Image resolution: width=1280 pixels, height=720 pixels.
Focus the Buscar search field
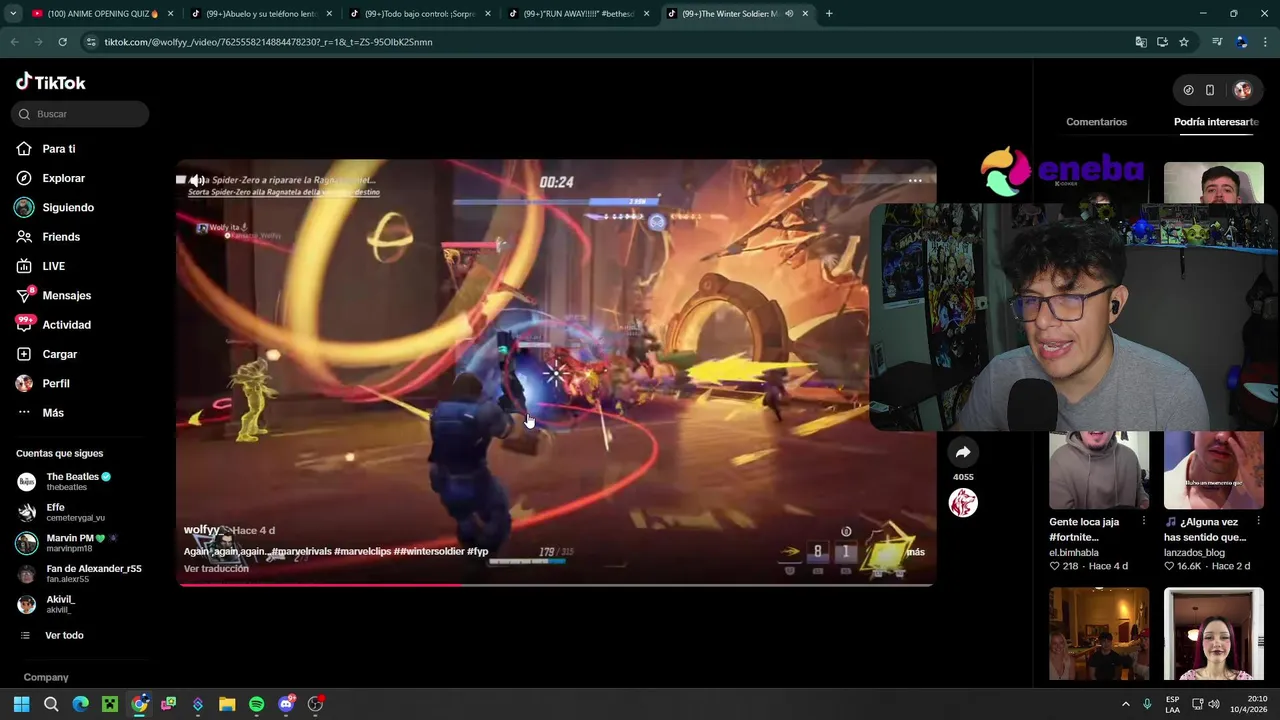pyautogui.click(x=80, y=114)
